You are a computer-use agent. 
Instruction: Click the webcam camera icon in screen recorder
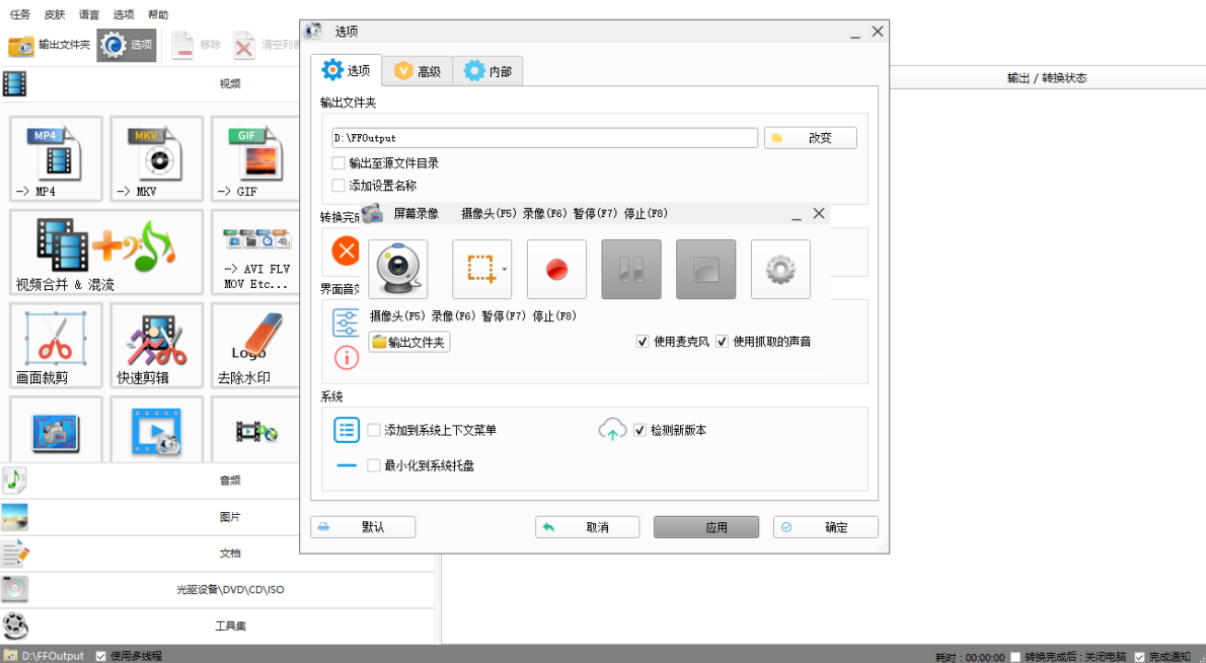398,269
